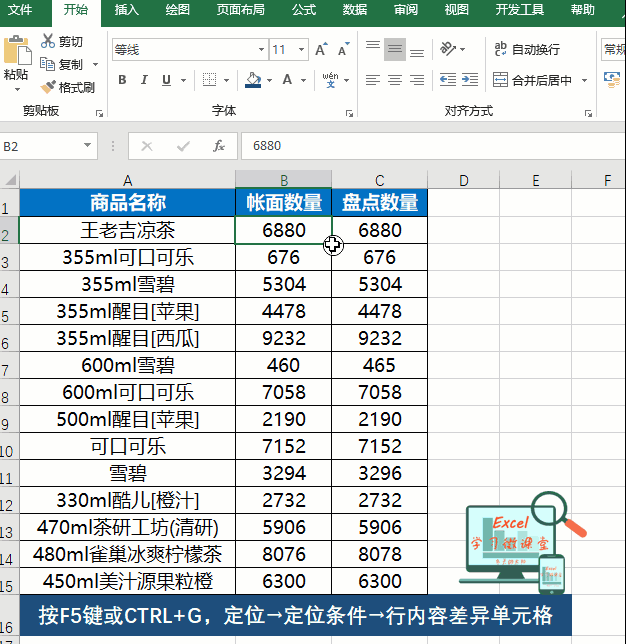Open the 合并后居中 dropdown arrow
The image size is (626, 644).
click(x=584, y=80)
